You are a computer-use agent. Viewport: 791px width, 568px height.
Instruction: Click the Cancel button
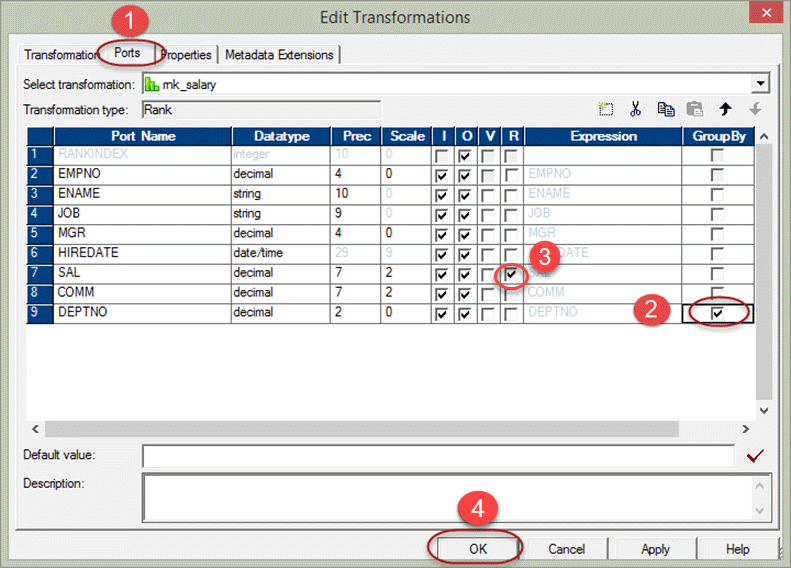click(567, 549)
